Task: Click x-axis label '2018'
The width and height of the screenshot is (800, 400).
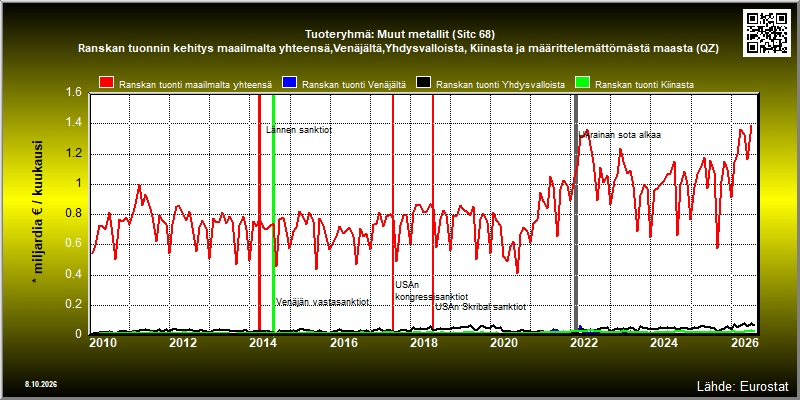Action: pyautogui.click(x=423, y=342)
